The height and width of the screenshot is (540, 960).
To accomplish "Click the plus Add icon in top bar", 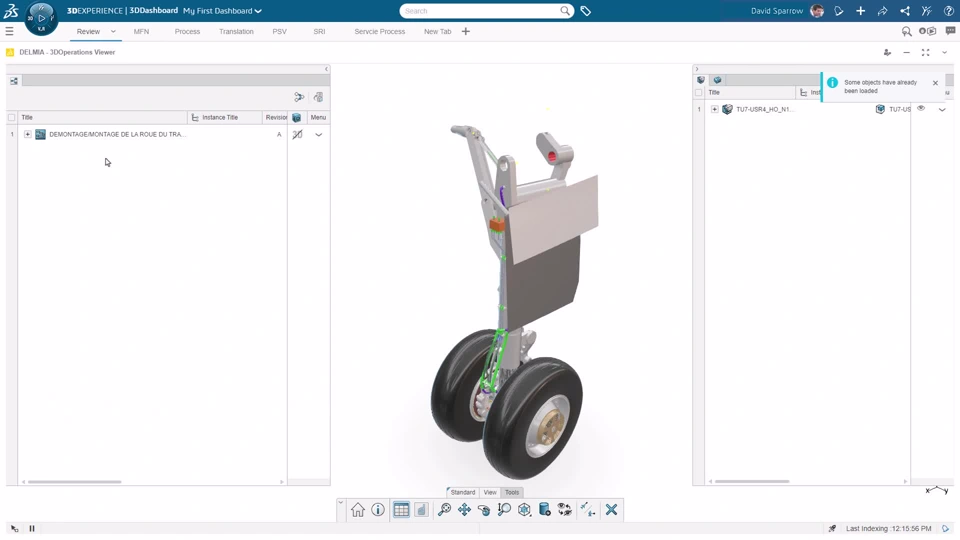I will tap(860, 11).
